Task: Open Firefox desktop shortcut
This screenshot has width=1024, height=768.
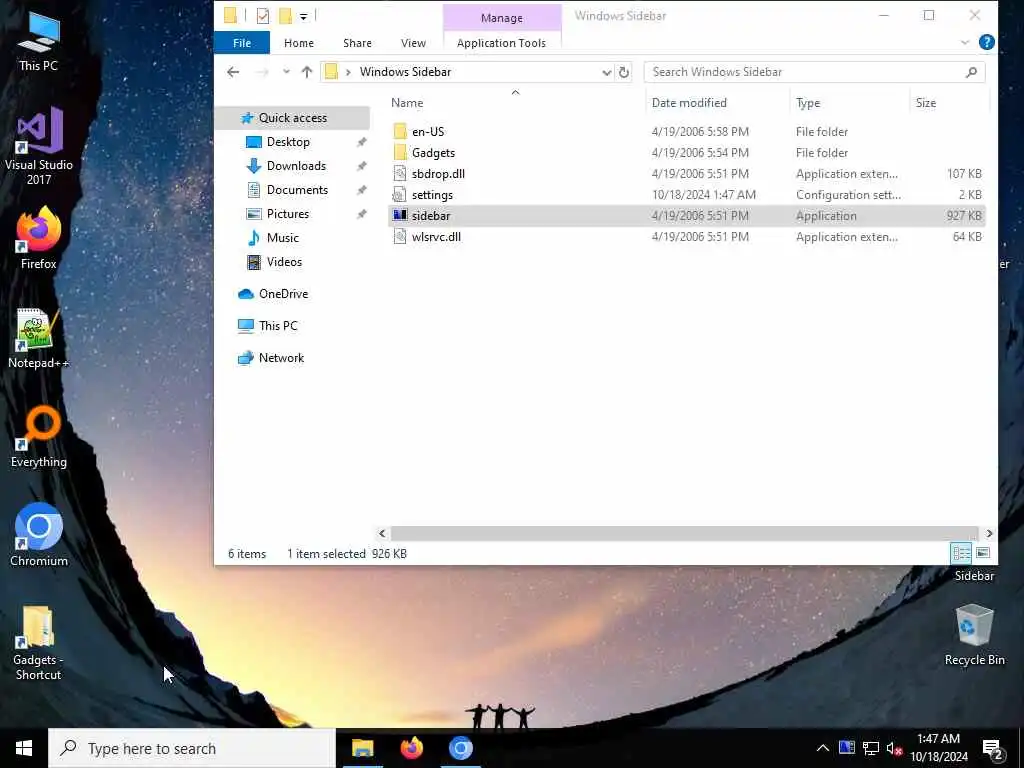Action: pos(39,238)
